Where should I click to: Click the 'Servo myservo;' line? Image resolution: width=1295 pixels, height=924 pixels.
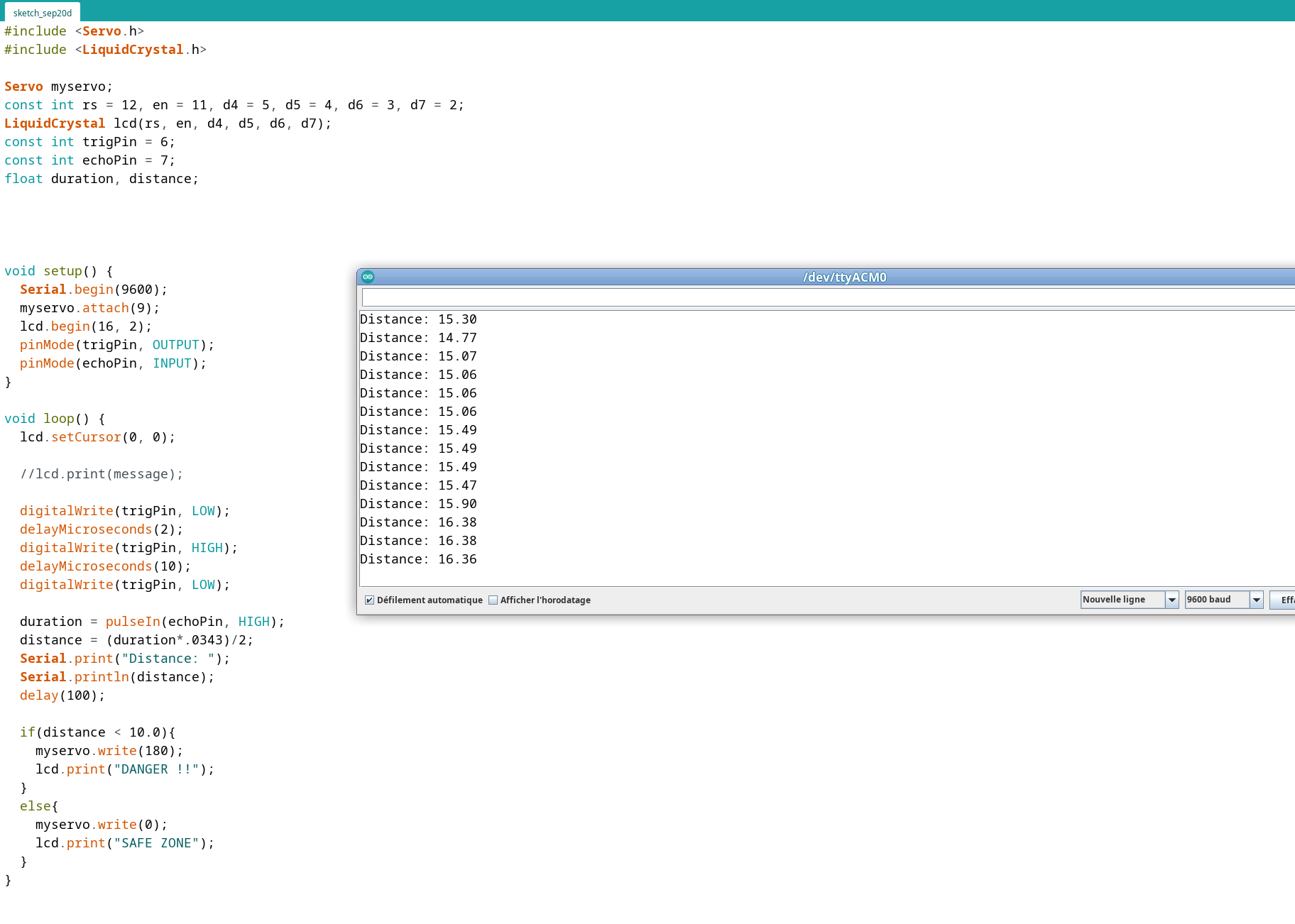point(59,87)
